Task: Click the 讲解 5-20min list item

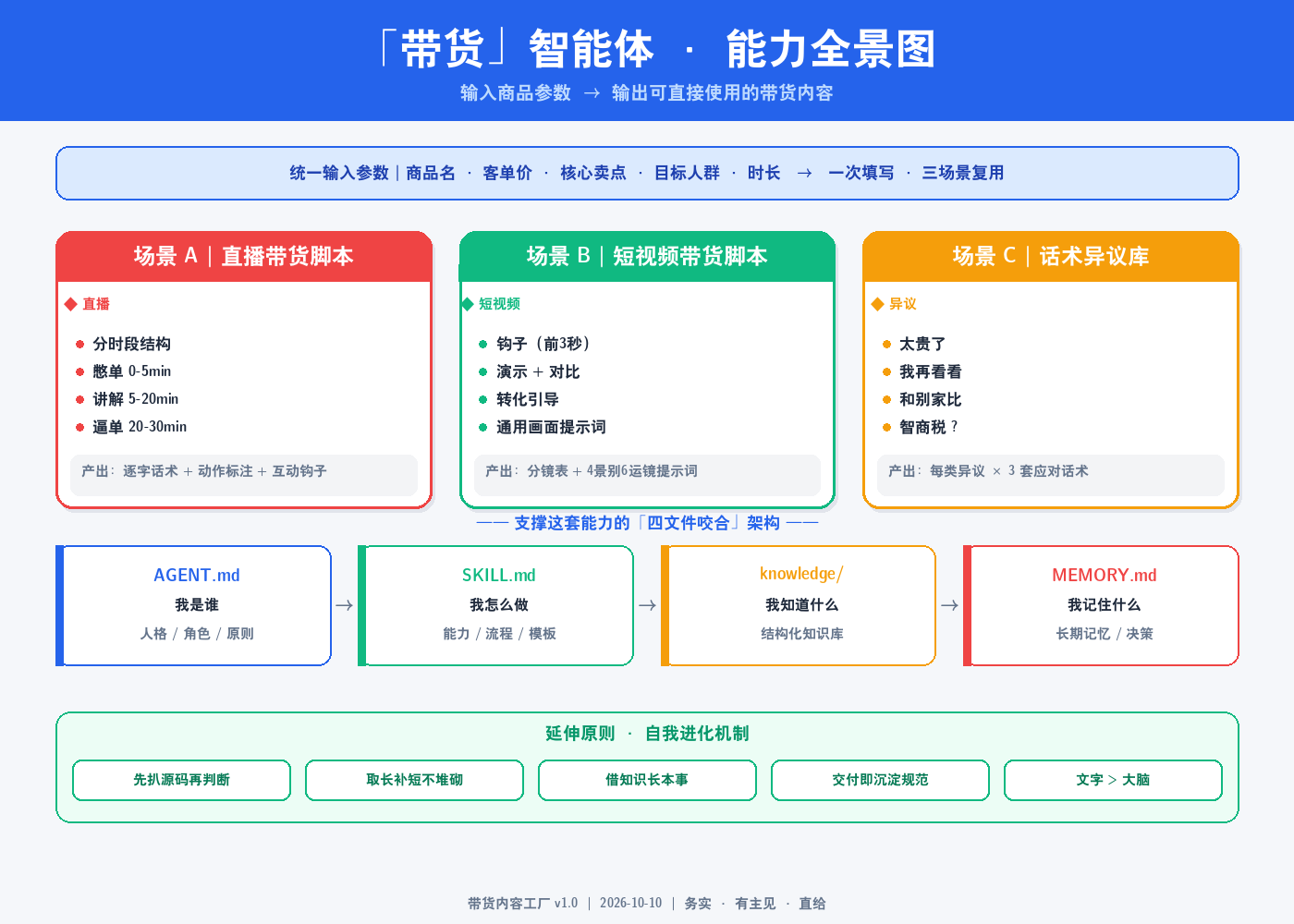Action: (128, 399)
